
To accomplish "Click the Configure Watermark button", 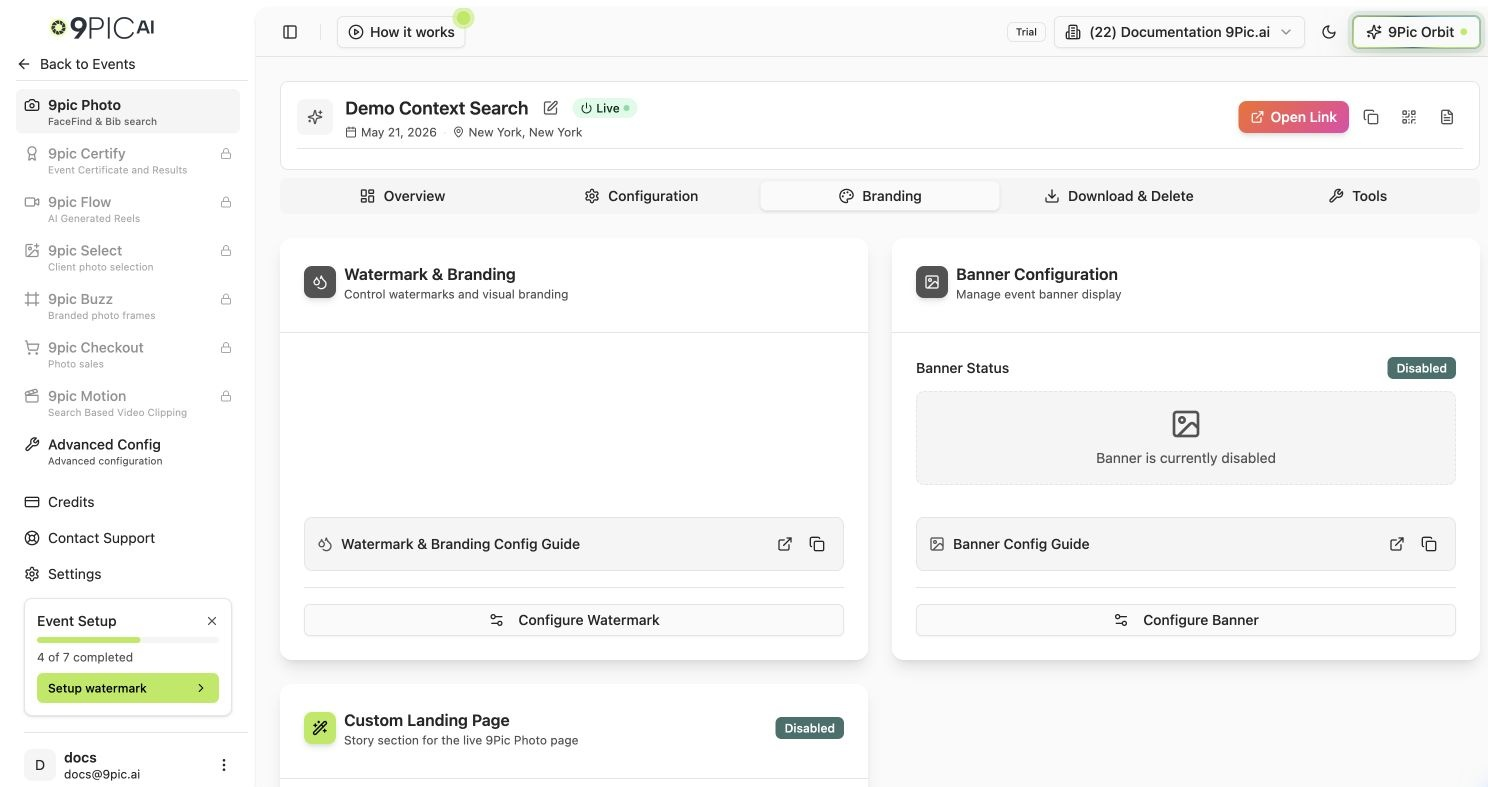I will pyautogui.click(x=574, y=620).
